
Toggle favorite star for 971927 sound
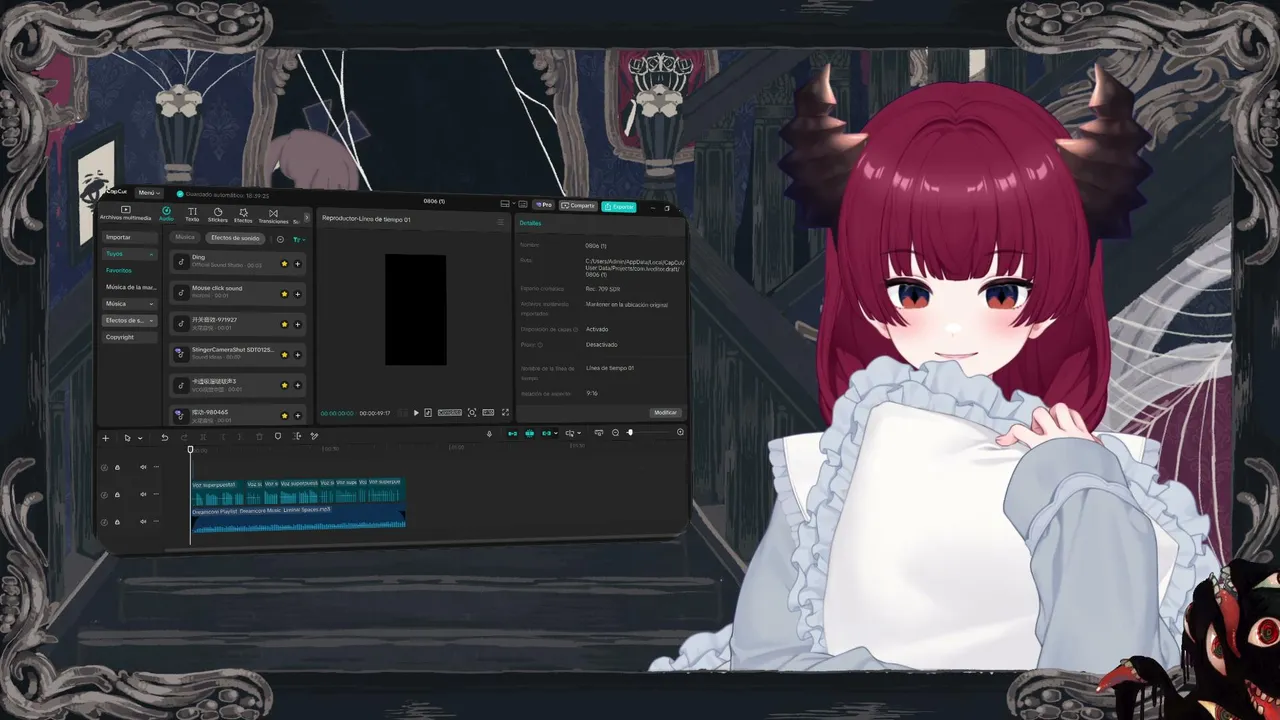(x=284, y=324)
